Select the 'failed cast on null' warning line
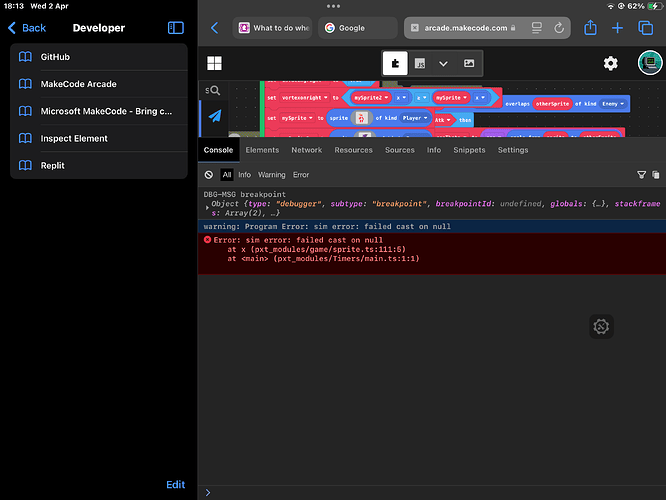Viewport: 666px width, 500px height. click(432, 226)
